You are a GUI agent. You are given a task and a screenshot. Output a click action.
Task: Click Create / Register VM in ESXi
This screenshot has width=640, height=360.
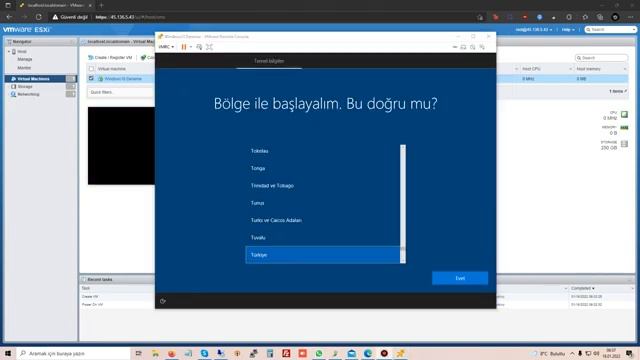coord(111,58)
